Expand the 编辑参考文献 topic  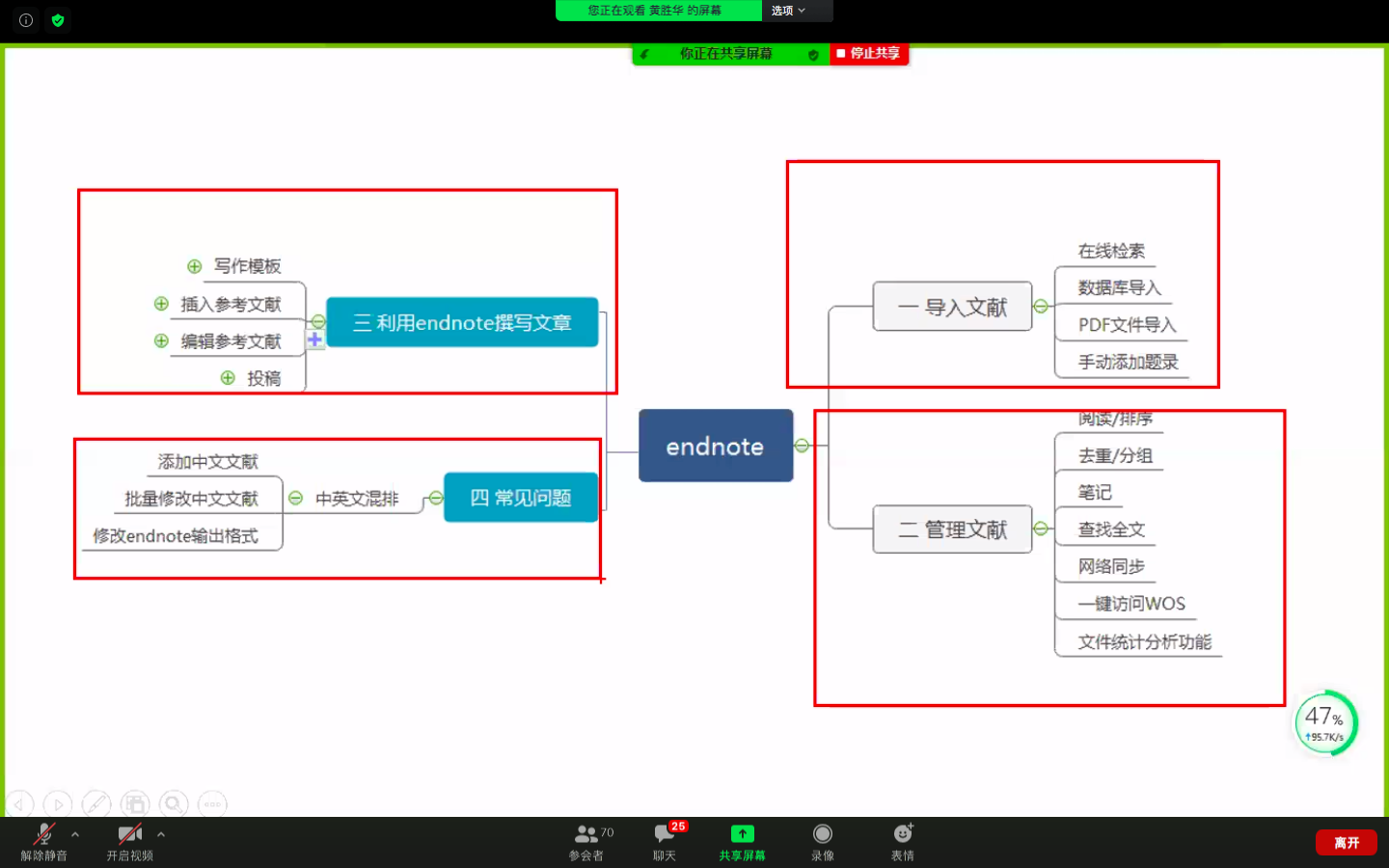[161, 340]
